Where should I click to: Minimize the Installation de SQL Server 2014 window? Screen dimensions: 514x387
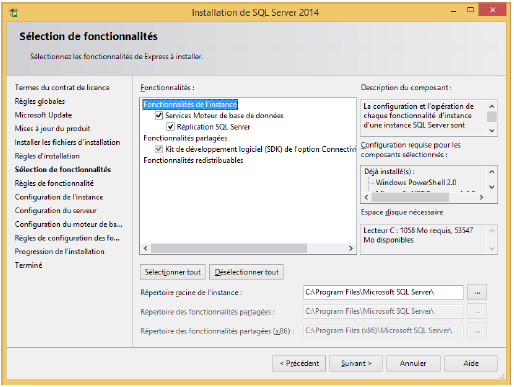point(454,12)
